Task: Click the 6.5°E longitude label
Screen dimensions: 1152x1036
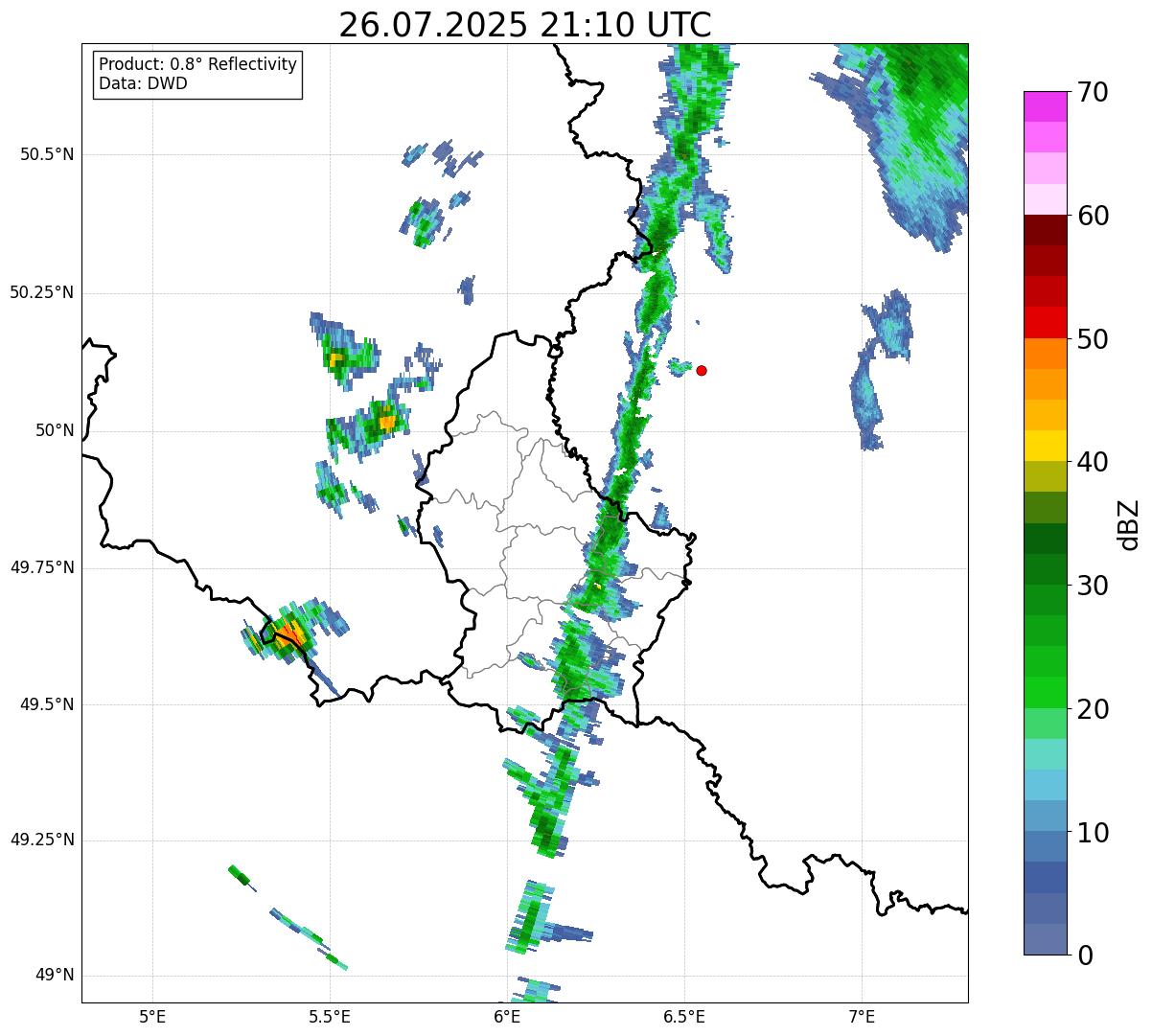Action: (x=684, y=1016)
